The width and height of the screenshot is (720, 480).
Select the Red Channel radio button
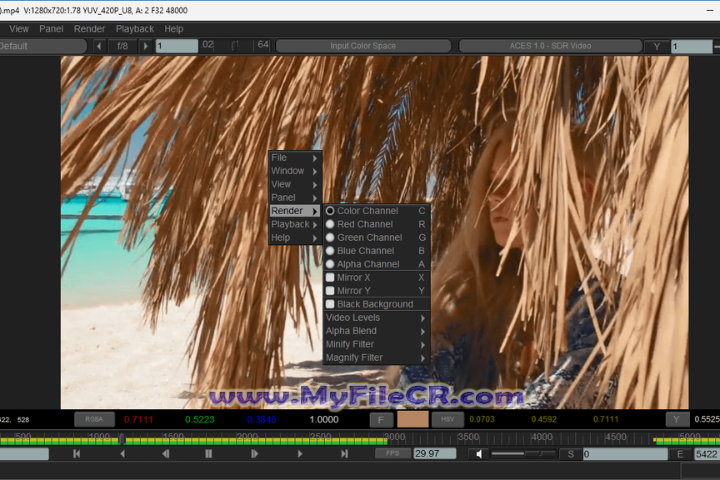(x=330, y=224)
